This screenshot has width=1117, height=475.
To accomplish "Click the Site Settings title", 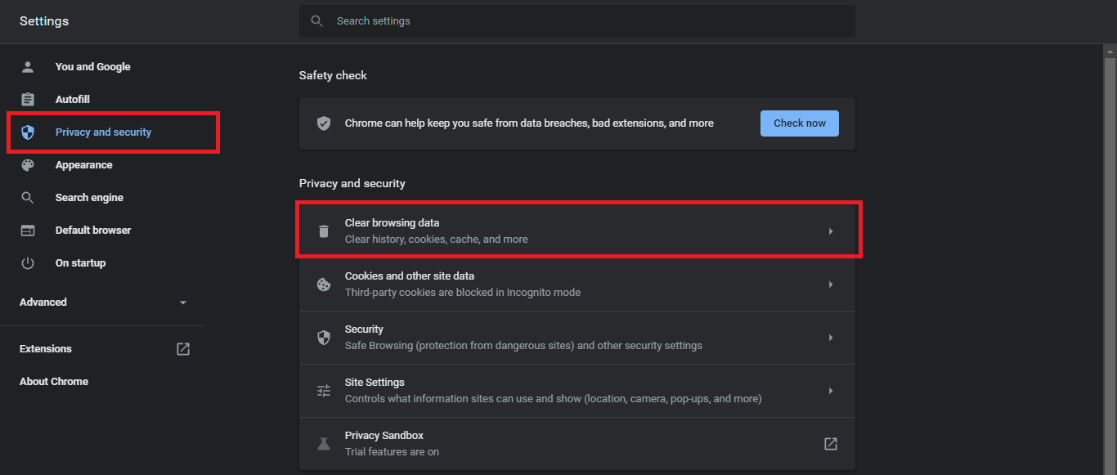I will click(375, 382).
